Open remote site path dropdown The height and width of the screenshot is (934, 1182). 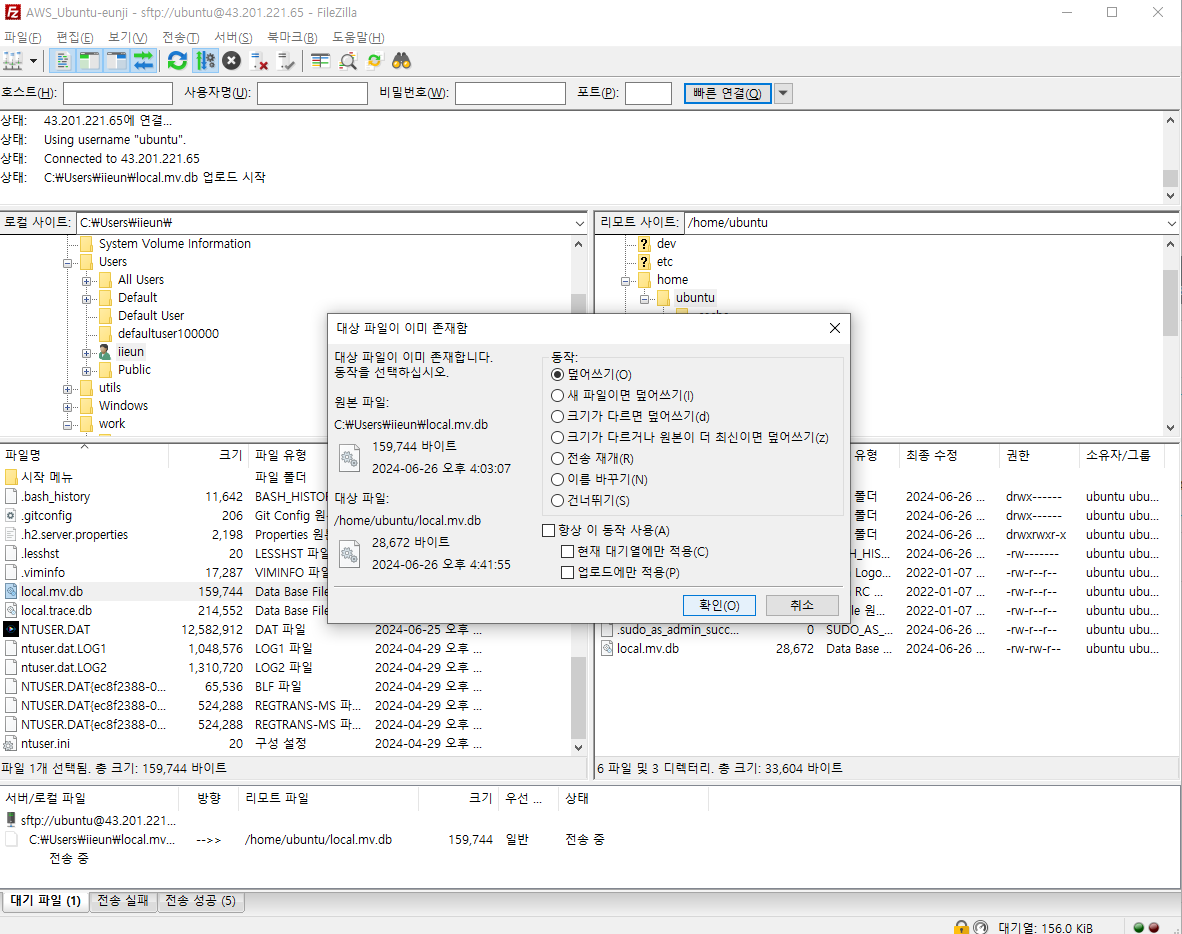click(1171, 223)
